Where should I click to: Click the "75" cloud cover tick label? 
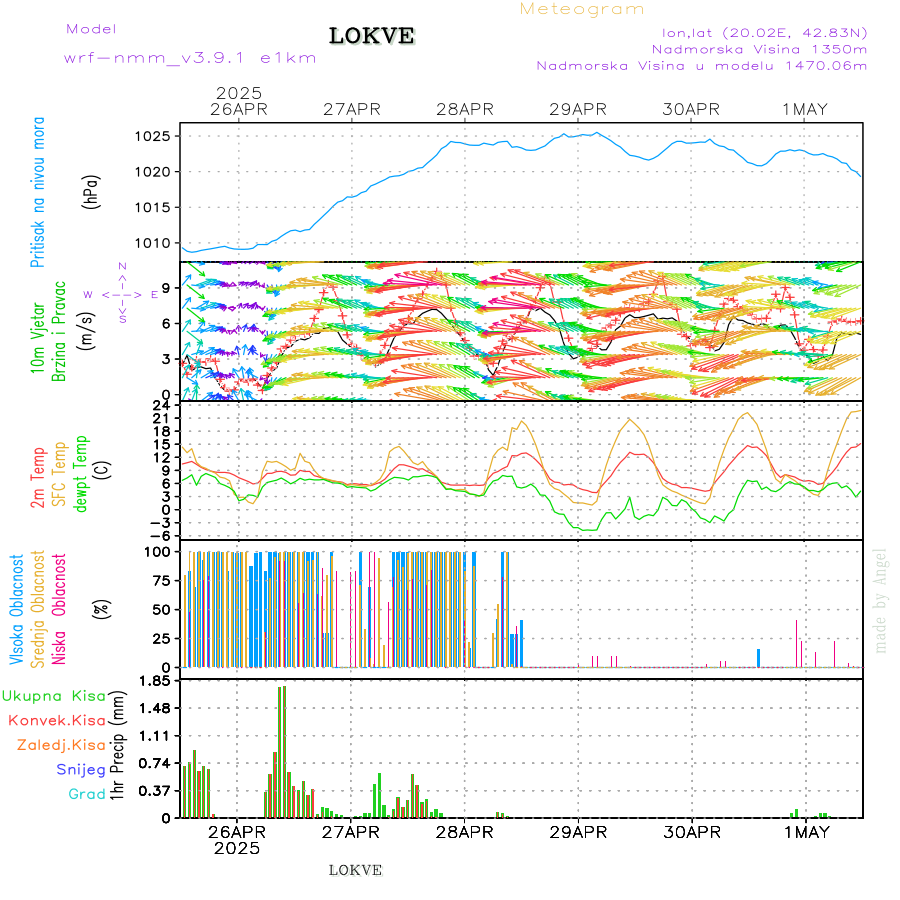(x=162, y=581)
